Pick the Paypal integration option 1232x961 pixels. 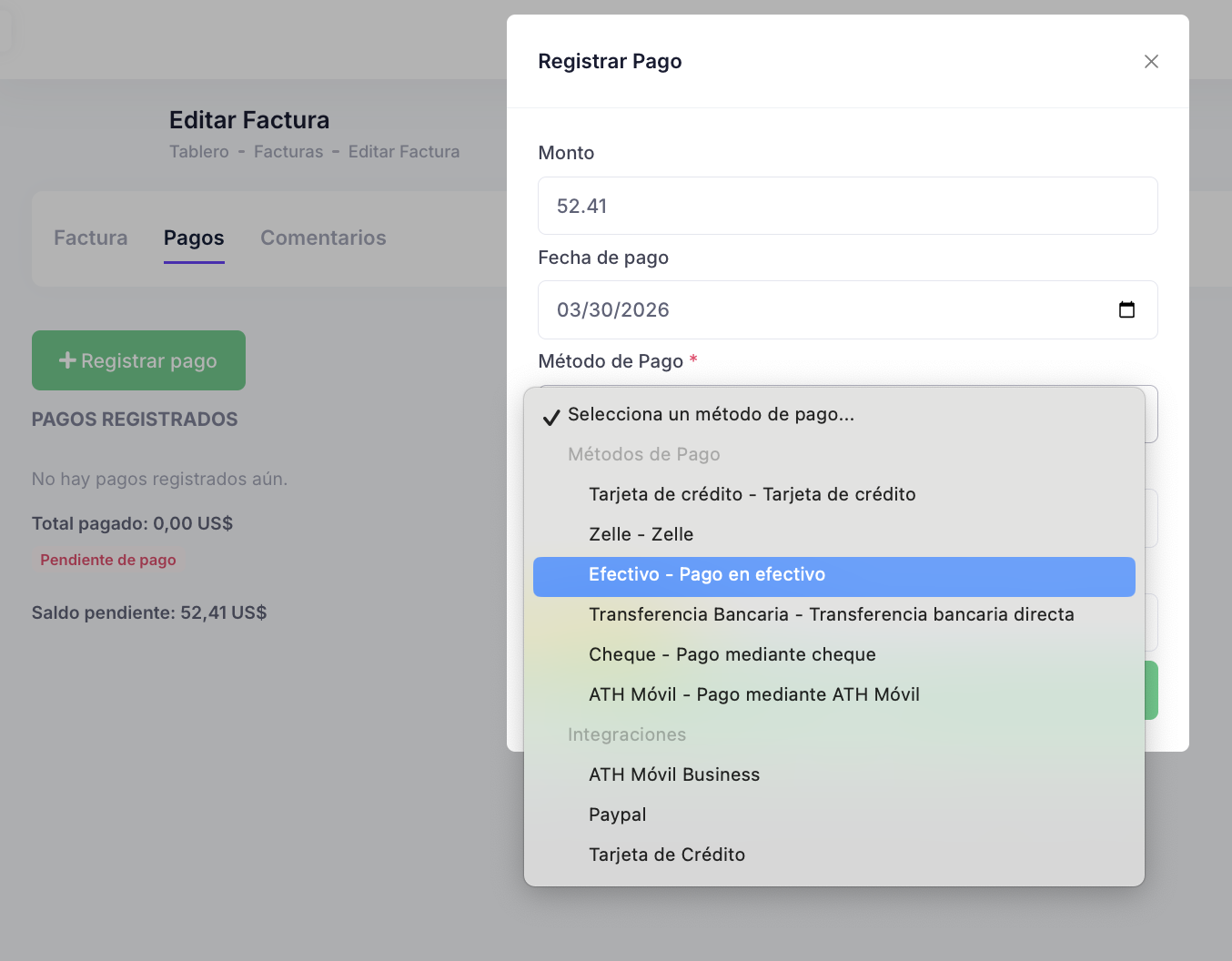pos(617,814)
